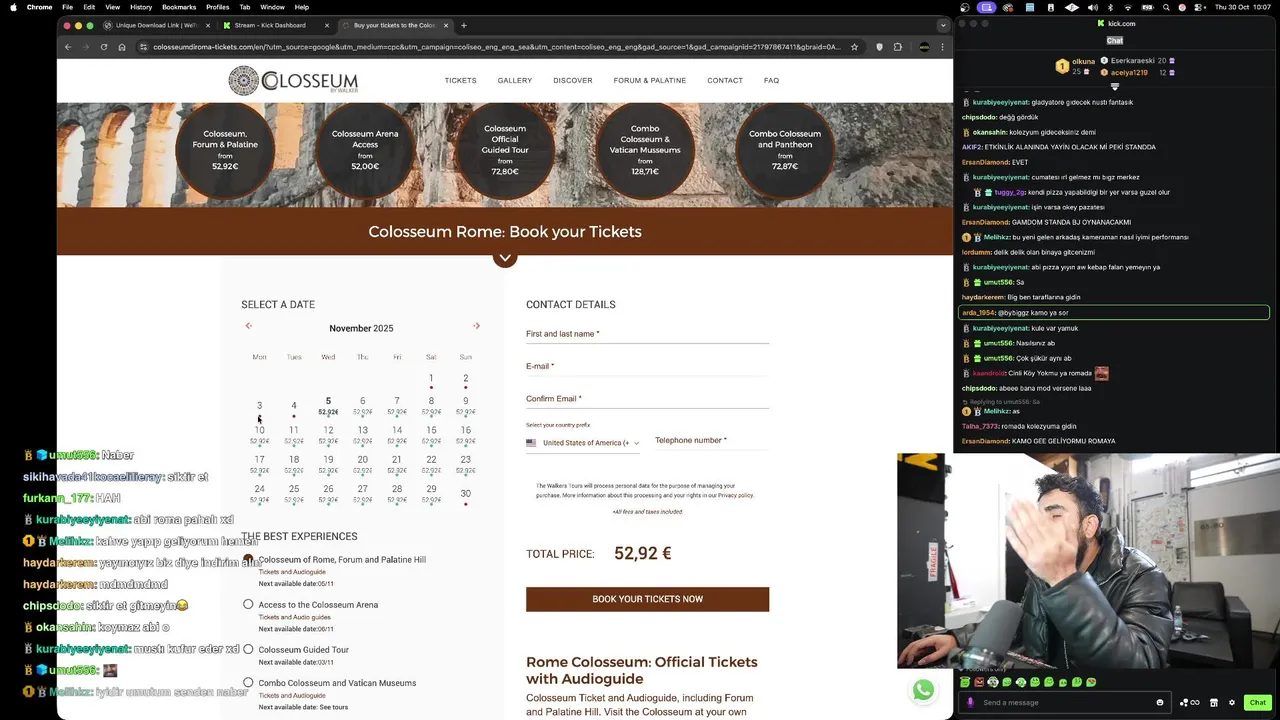Click the brown scroll-down chevron circle
Viewport: 1280px width, 720px height.
coord(505,257)
